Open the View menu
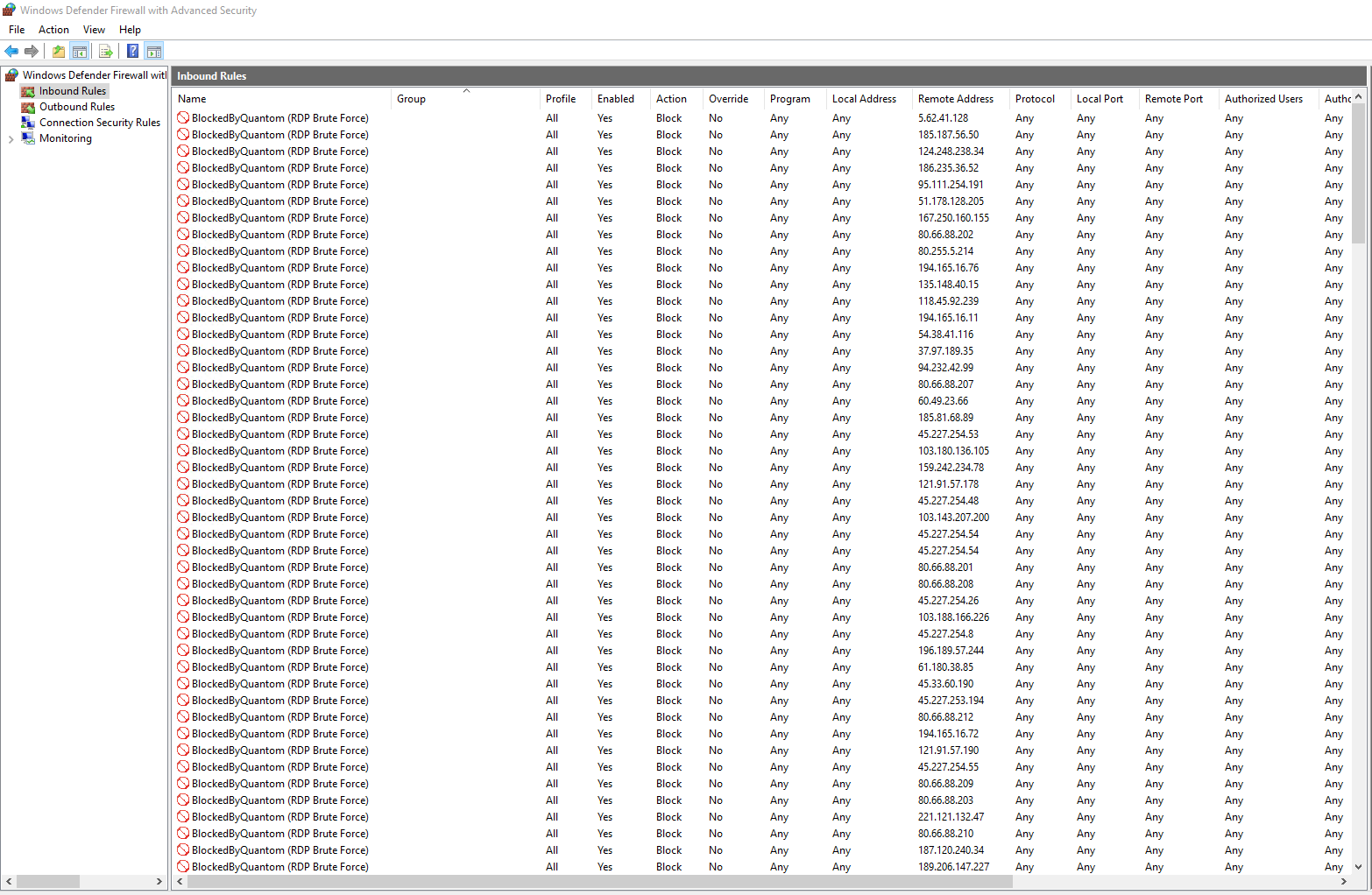1372x895 pixels. (x=94, y=30)
